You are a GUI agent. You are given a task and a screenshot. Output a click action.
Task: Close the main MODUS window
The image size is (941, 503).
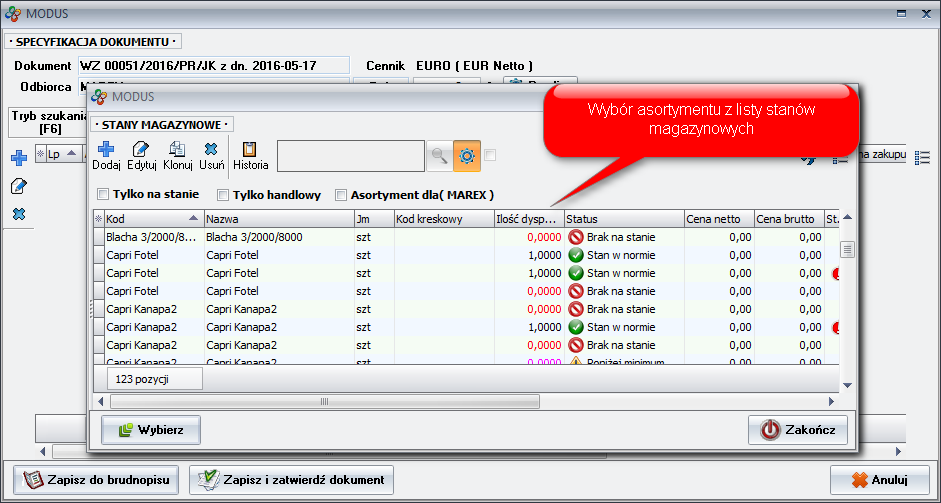click(x=926, y=14)
